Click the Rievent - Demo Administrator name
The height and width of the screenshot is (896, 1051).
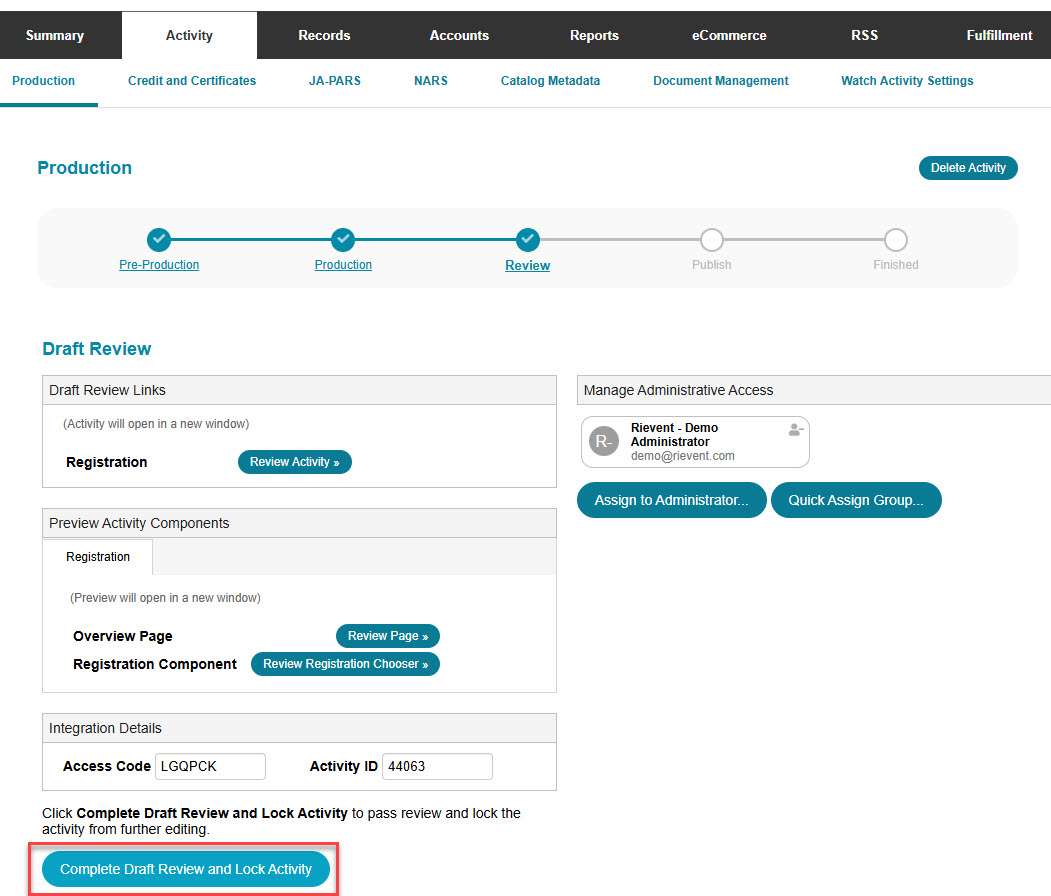coord(674,434)
